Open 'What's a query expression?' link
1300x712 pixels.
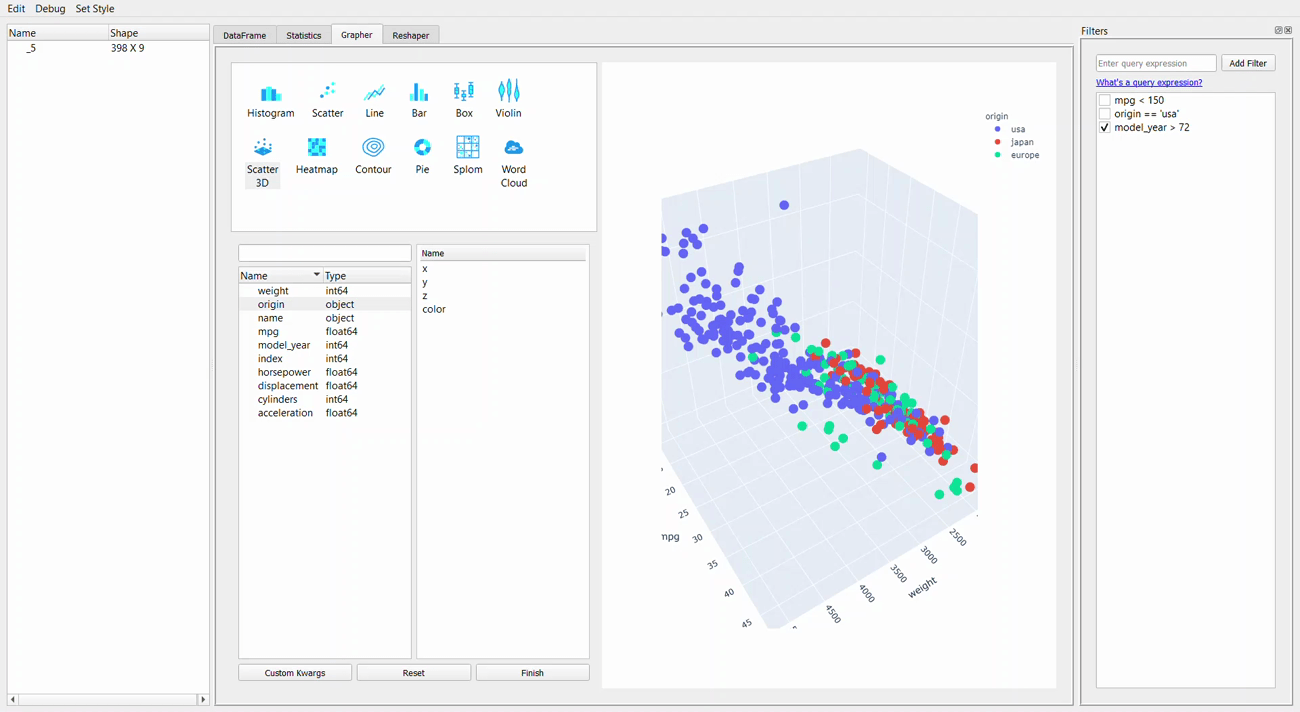point(1149,83)
